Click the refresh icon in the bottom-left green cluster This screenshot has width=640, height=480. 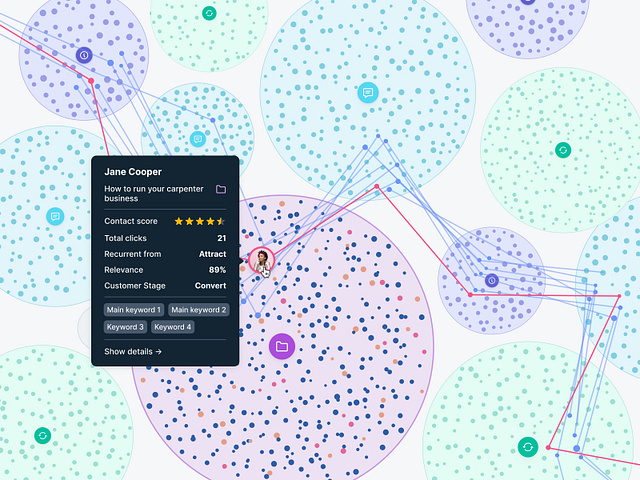coord(42,436)
